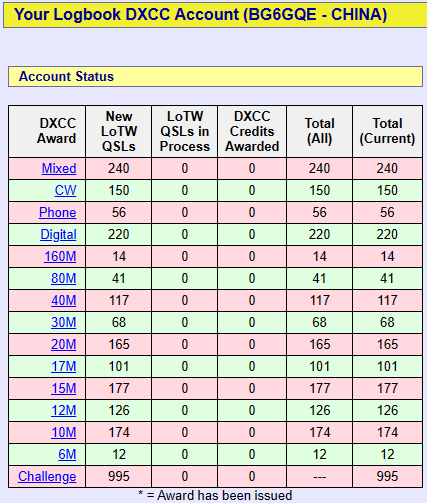Image resolution: width=427 pixels, height=503 pixels.
Task: Open the 80M award link
Action: point(64,278)
